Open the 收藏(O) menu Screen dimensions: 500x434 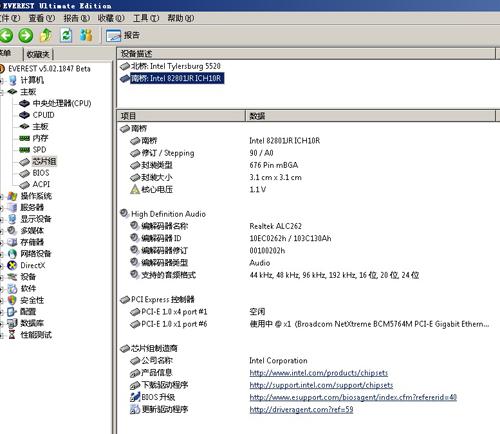[x=111, y=18]
